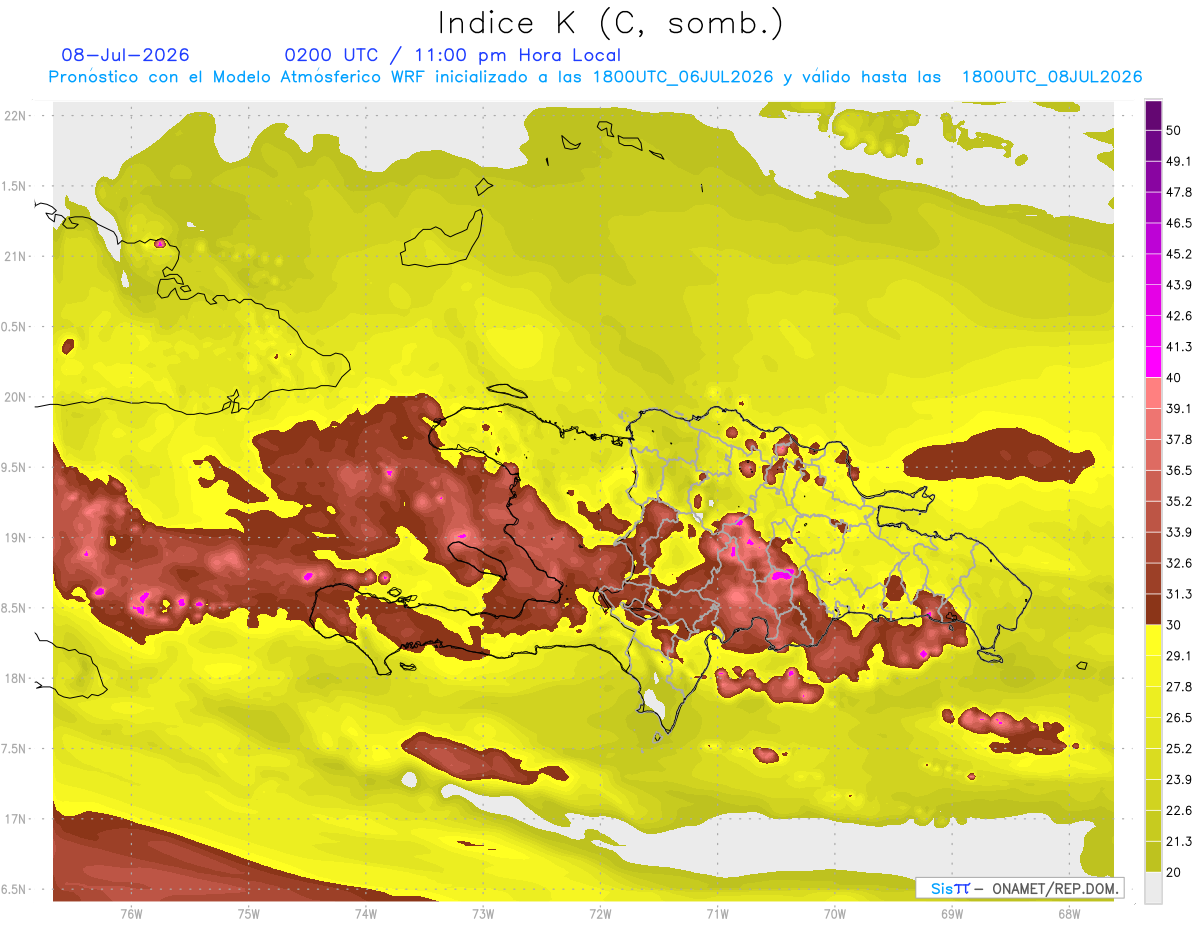Click the colorbar value '23.9'
1200x927 pixels.
pyautogui.click(x=1178, y=780)
